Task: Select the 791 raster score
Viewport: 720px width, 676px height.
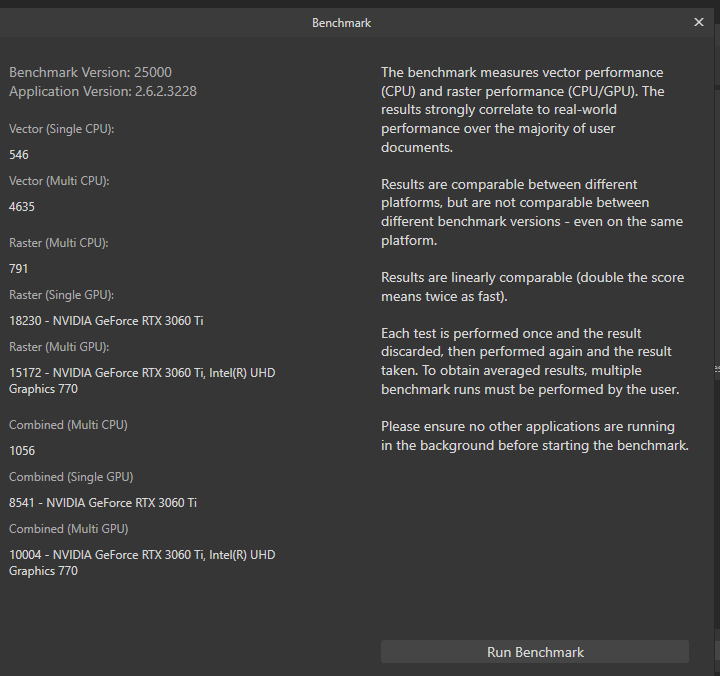Action: coord(19,269)
